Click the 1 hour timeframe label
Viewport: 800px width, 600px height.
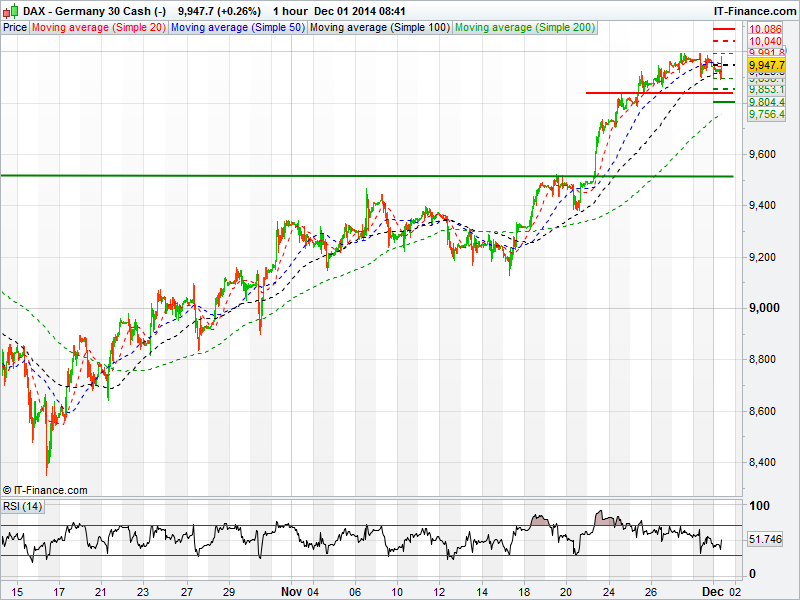(288, 11)
